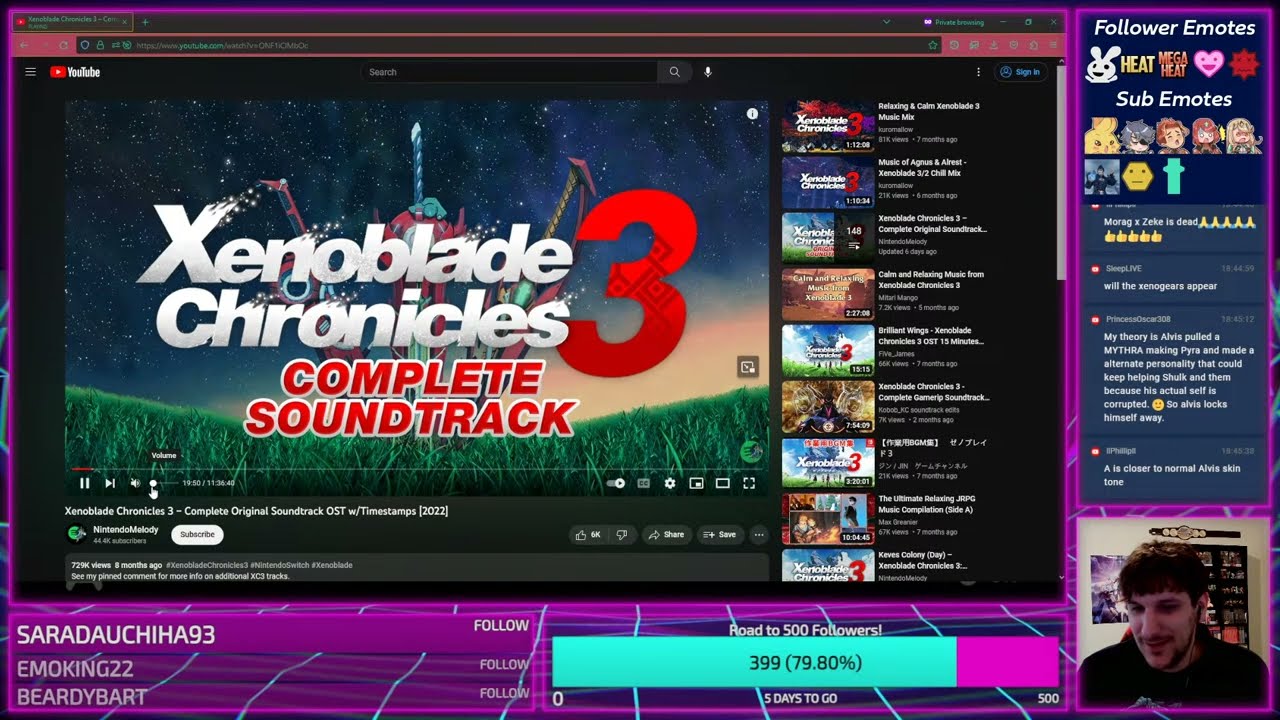This screenshot has width=1280, height=720.
Task: Click the channel watermark on video
Action: pyautogui.click(x=750, y=451)
